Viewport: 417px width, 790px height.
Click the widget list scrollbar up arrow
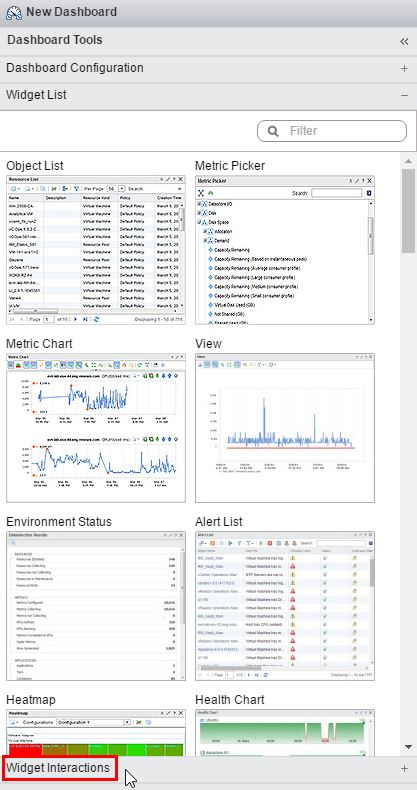(408, 161)
